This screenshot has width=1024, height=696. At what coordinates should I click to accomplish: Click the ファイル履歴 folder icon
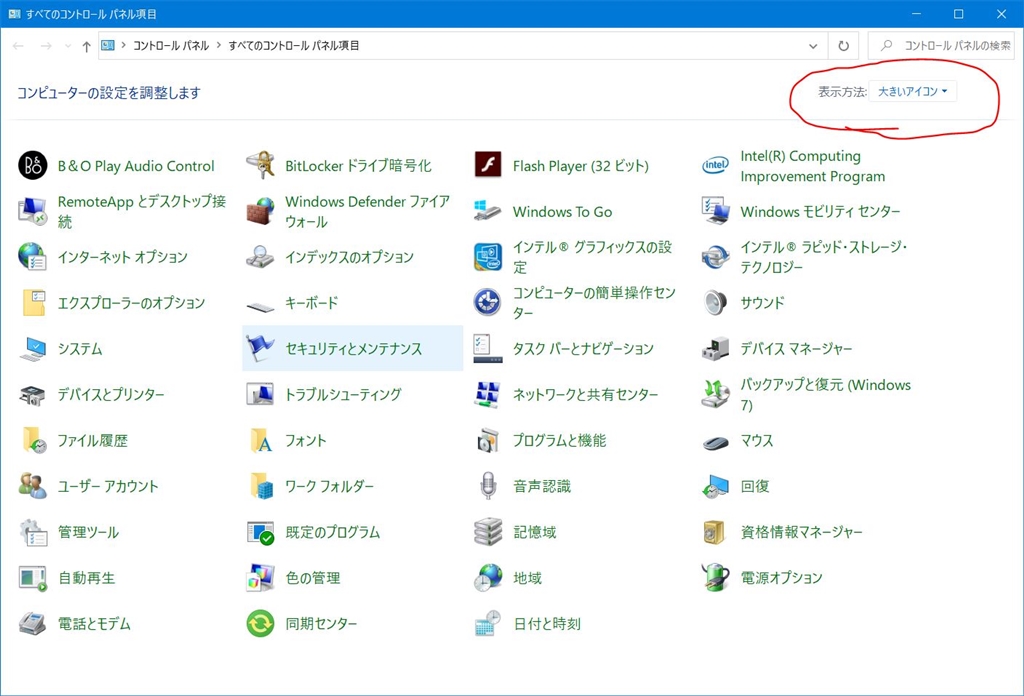(34, 440)
